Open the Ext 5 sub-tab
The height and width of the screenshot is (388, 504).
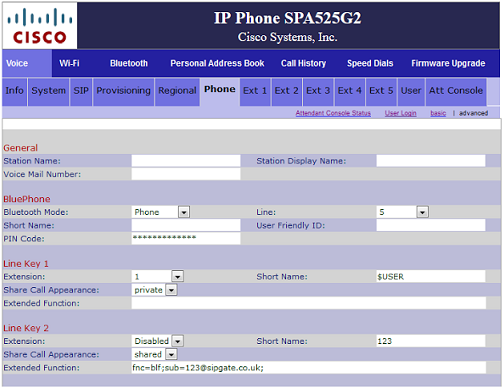pos(381,92)
